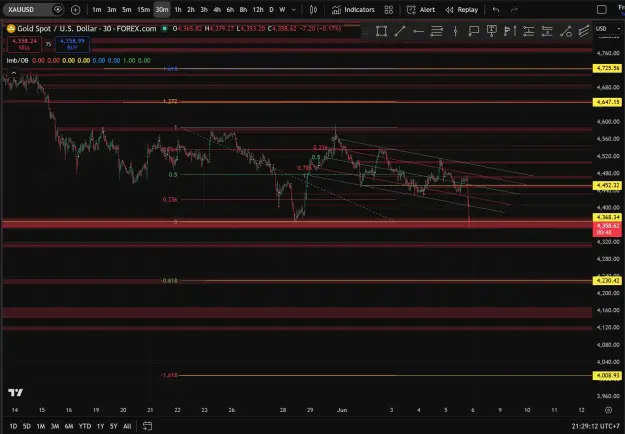Open the candlestick chart style menu
The width and height of the screenshot is (625, 434).
(x=314, y=10)
